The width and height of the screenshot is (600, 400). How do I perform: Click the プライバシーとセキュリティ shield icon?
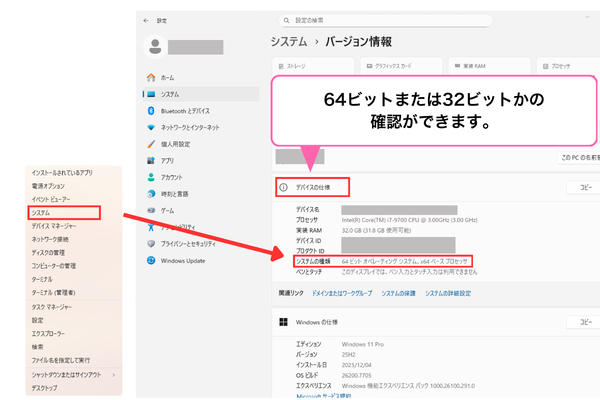point(151,243)
